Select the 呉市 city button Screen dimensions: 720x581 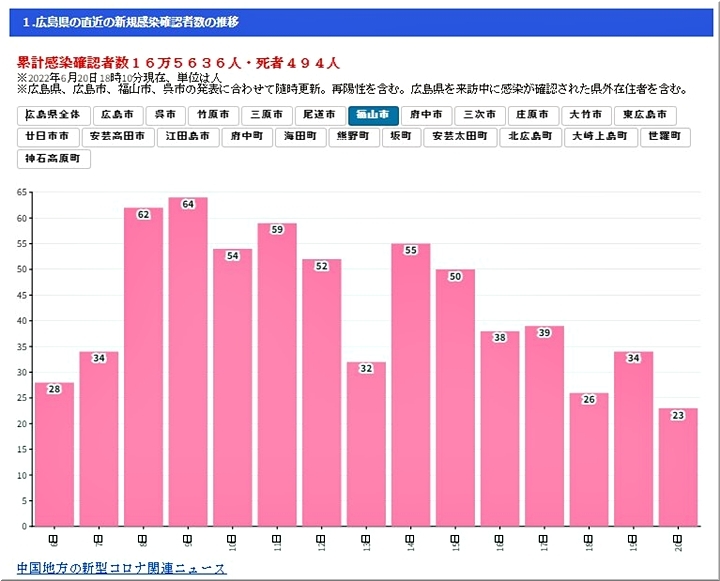tap(165, 116)
